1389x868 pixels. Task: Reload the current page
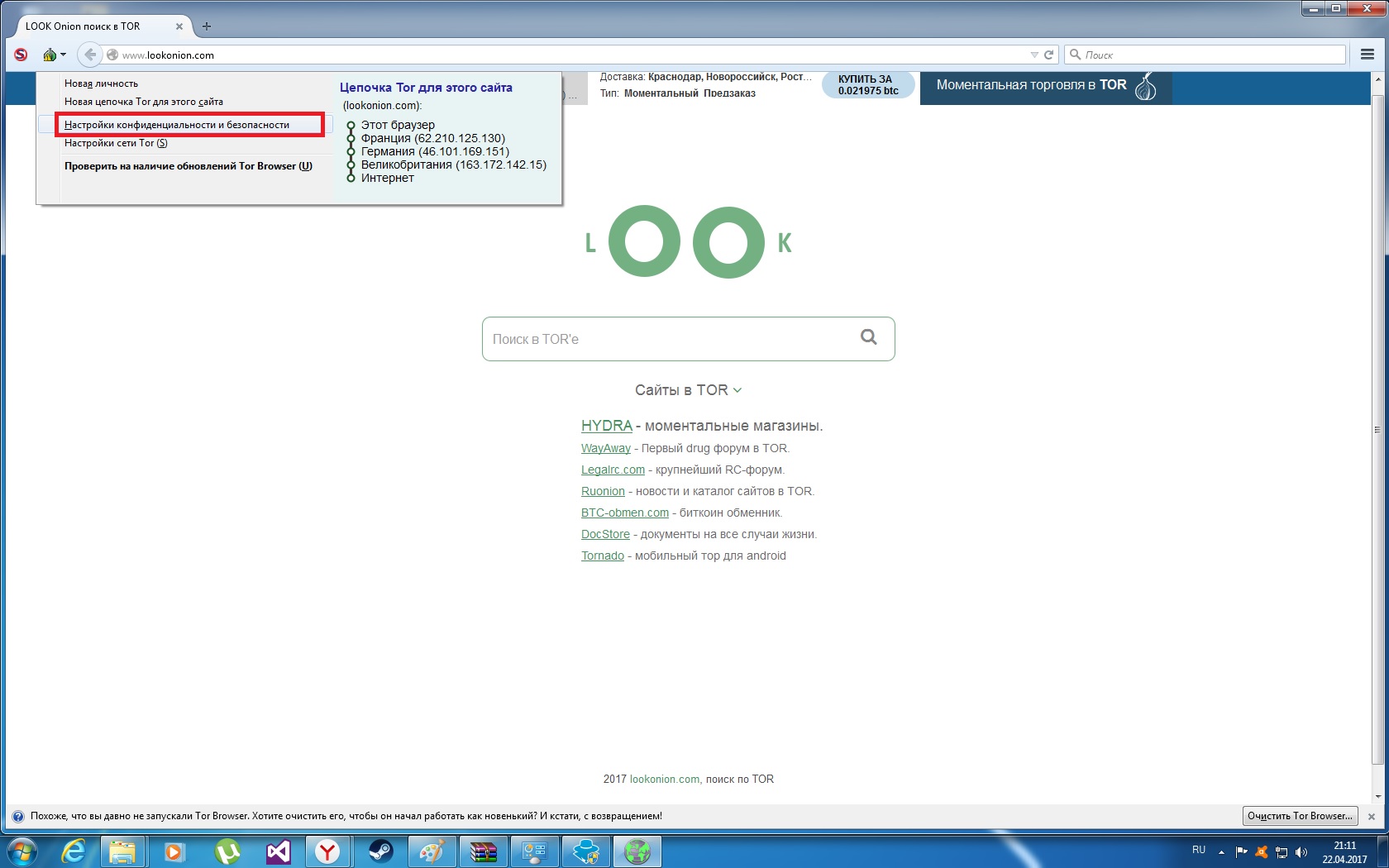[x=1049, y=55]
